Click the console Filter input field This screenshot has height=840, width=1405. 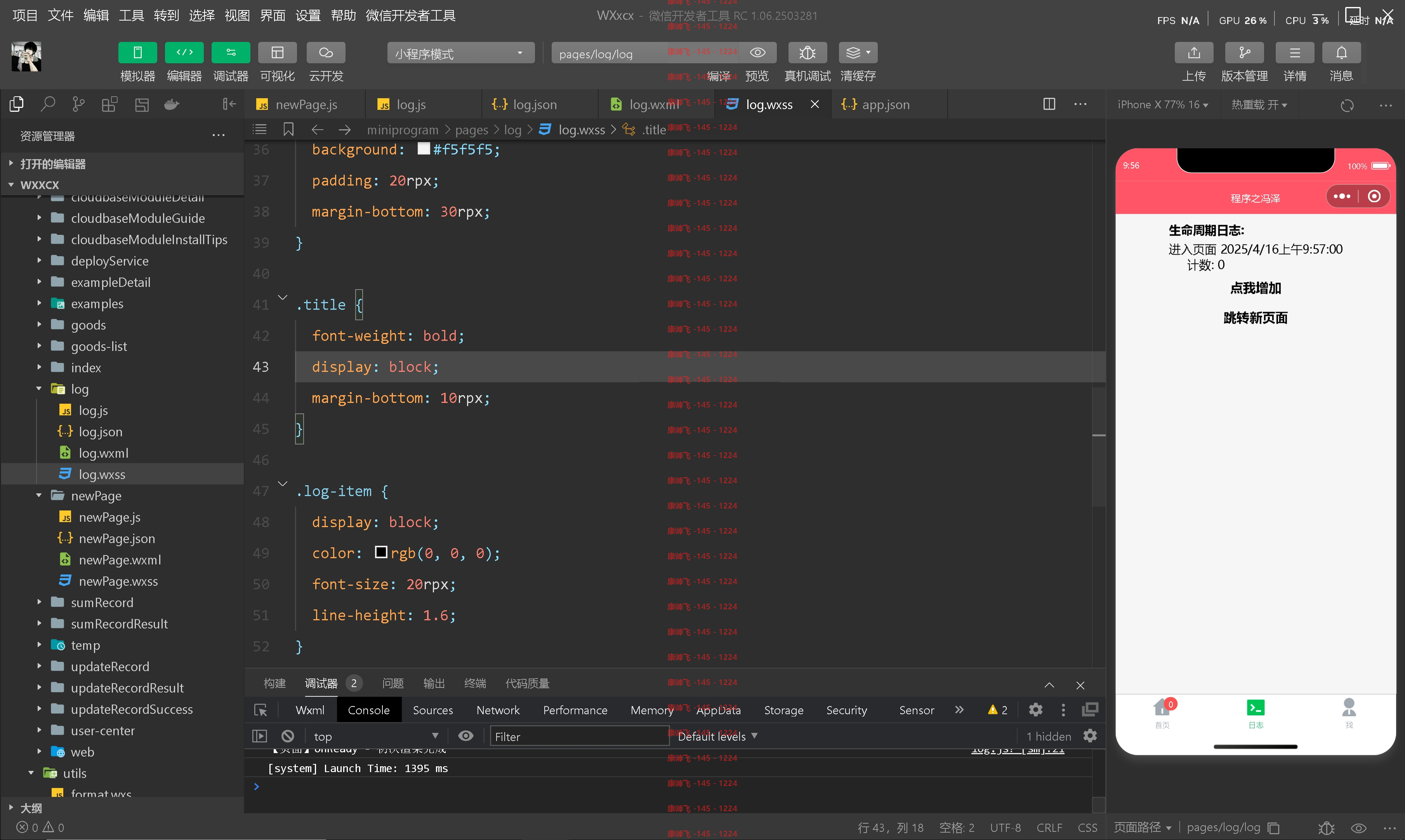tap(579, 736)
